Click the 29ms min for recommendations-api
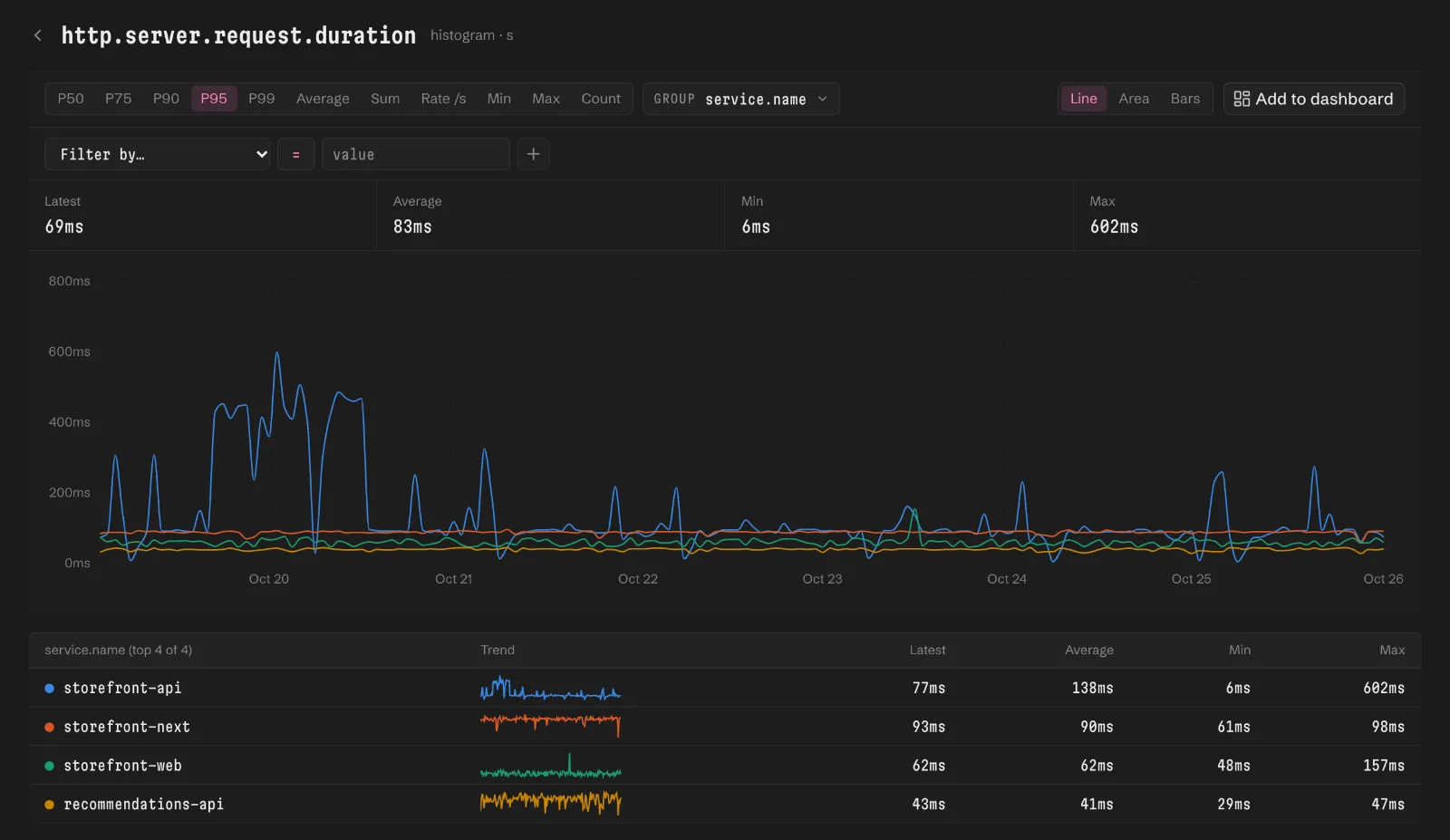1450x840 pixels. pyautogui.click(x=1234, y=804)
